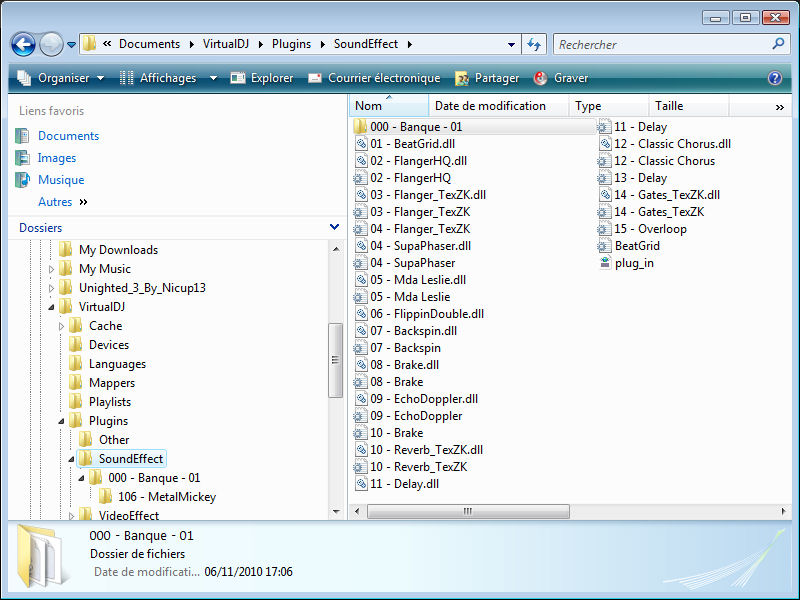Sort files by Taille column header
The width and height of the screenshot is (800, 600).
click(669, 106)
